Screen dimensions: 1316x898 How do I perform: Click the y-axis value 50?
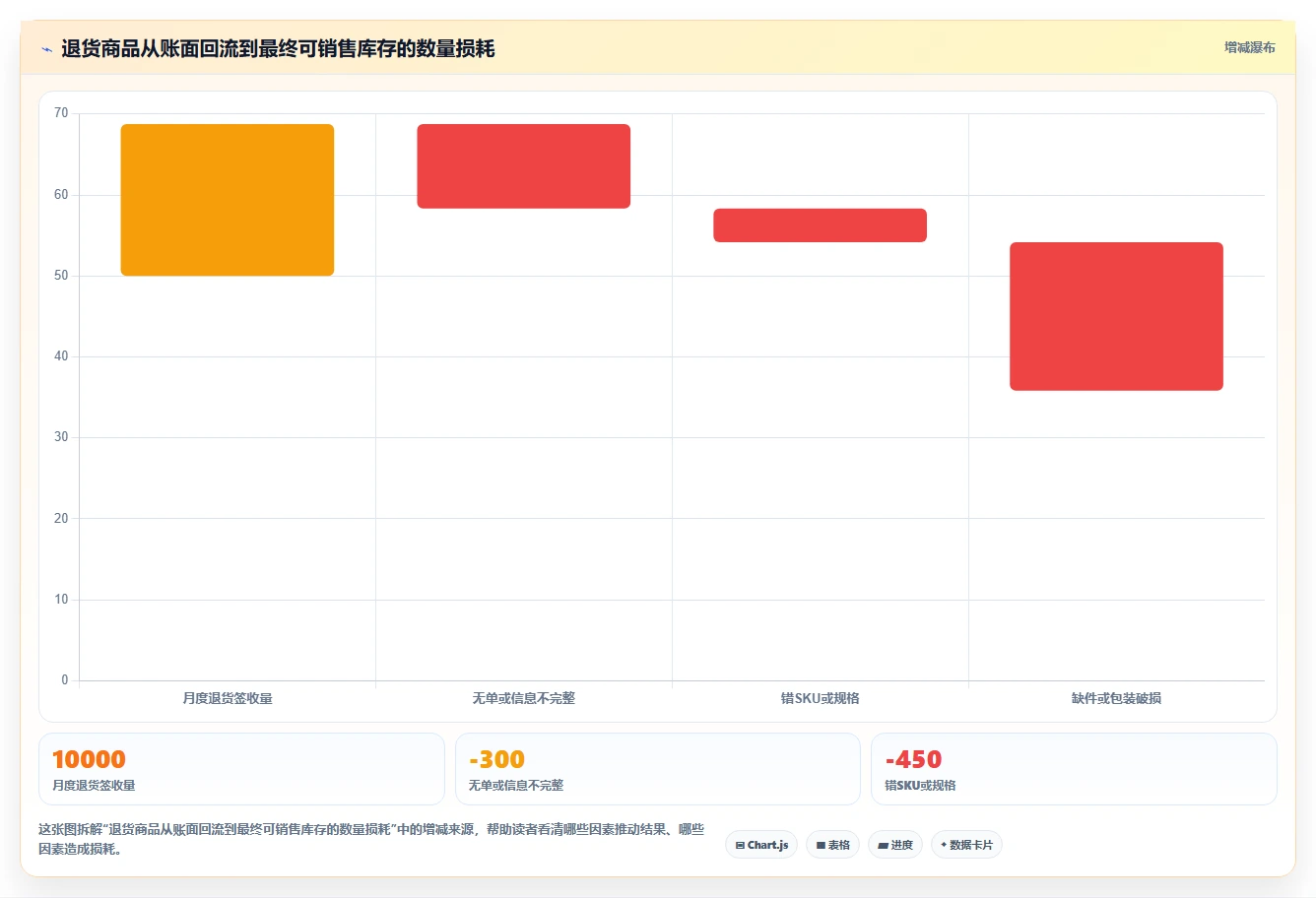[61, 276]
